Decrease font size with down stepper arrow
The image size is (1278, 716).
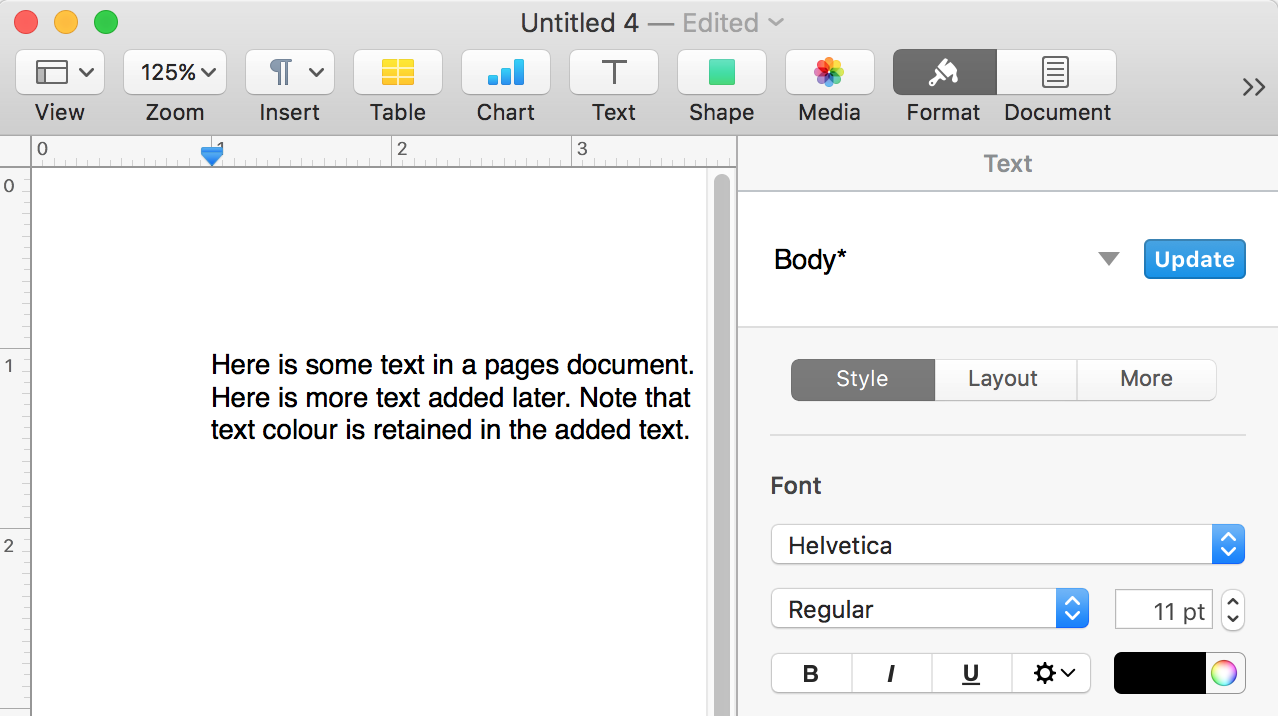coord(1233,620)
